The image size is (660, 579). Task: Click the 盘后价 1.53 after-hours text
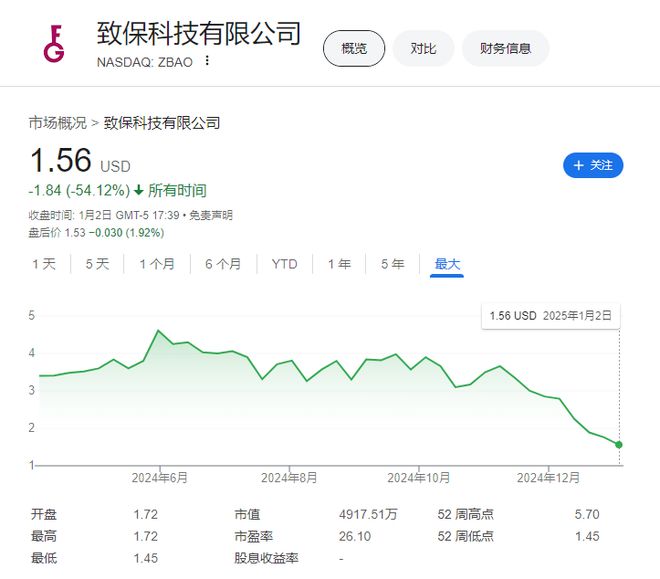click(96, 233)
